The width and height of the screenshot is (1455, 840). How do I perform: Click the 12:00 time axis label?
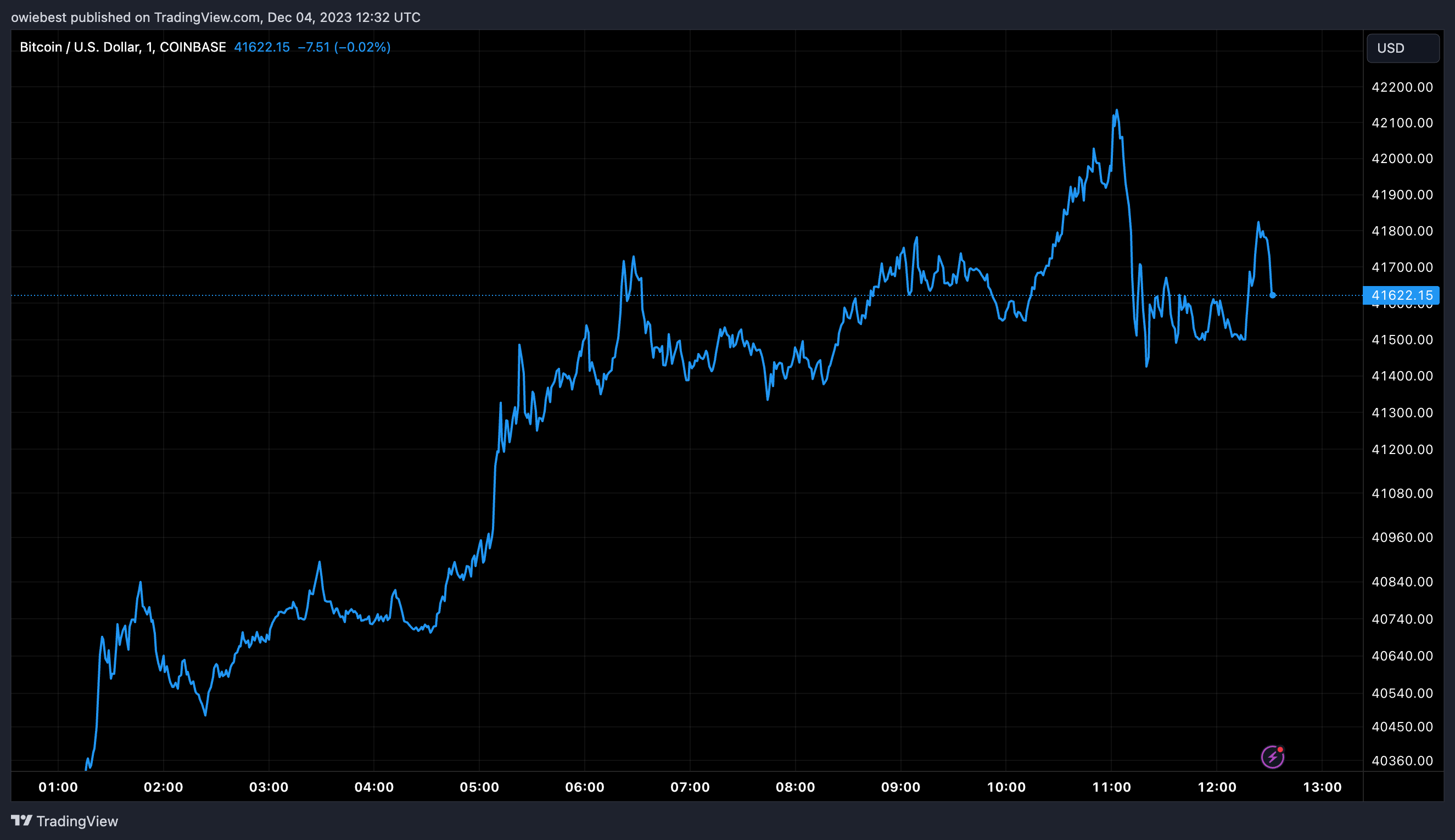click(1217, 787)
